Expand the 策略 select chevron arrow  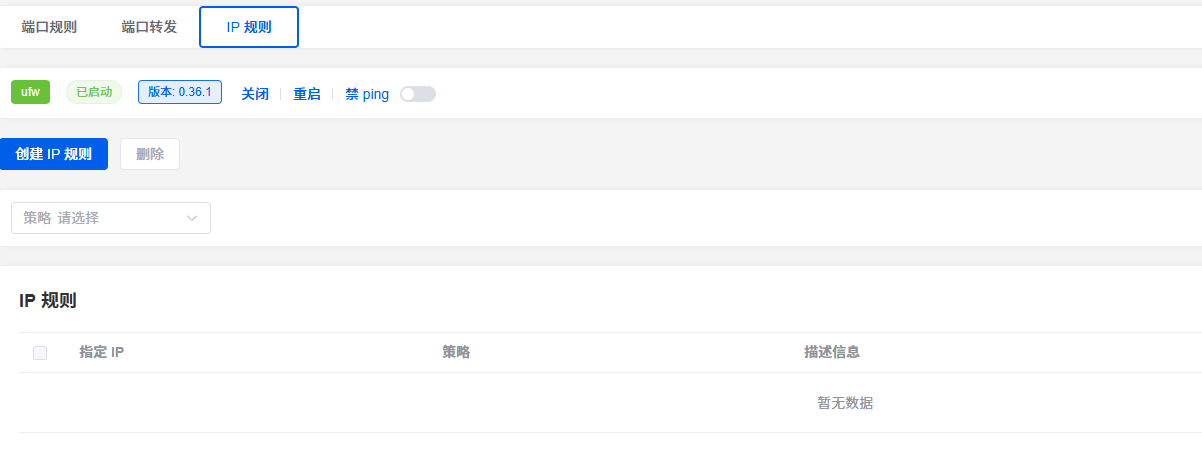point(192,218)
